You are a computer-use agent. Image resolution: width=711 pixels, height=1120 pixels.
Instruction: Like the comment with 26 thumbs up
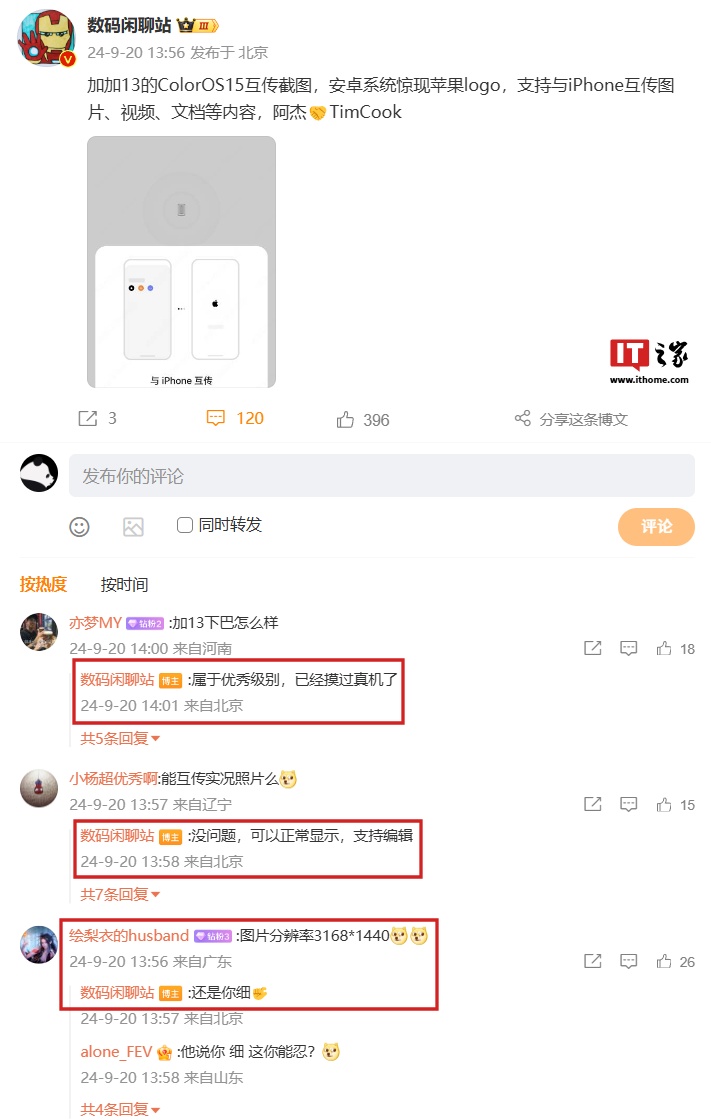(x=664, y=961)
